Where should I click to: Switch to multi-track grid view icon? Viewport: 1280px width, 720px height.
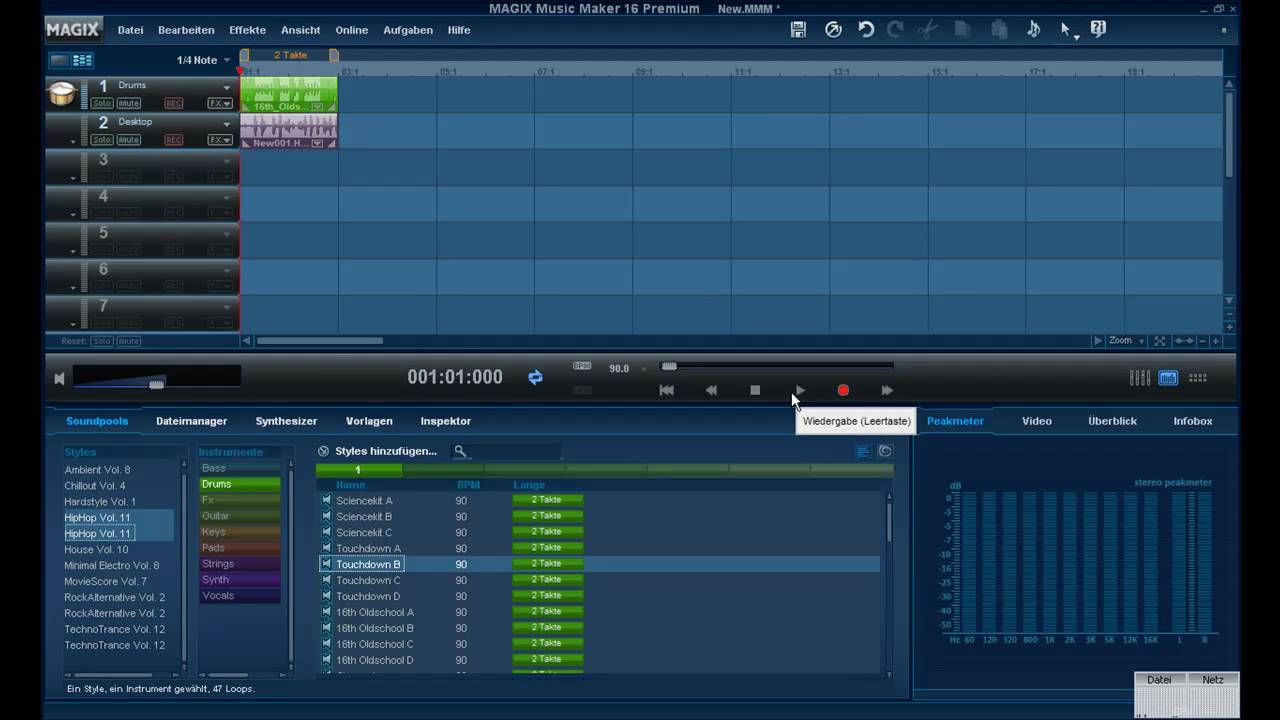point(82,60)
